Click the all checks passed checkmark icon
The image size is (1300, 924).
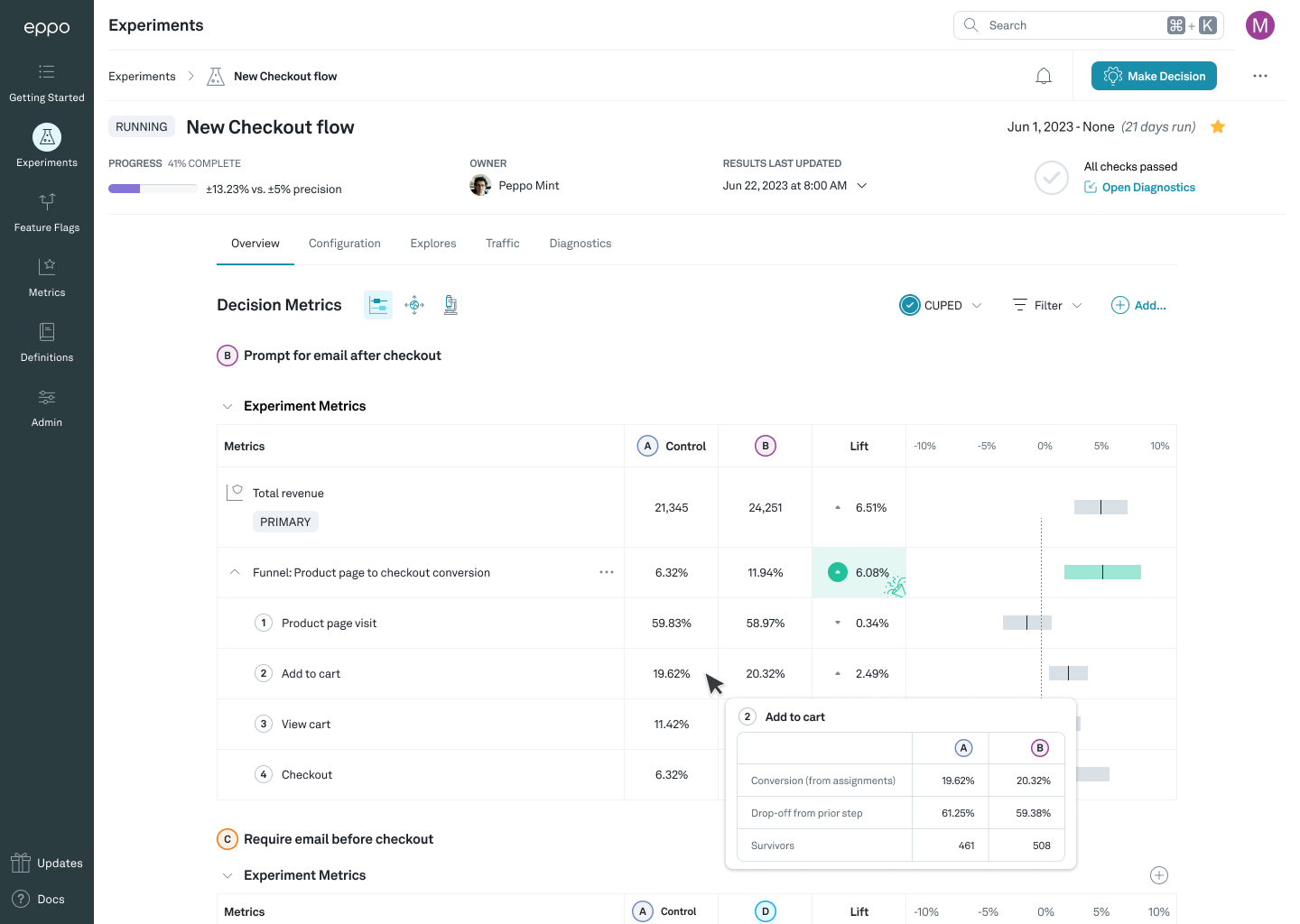pyautogui.click(x=1052, y=178)
